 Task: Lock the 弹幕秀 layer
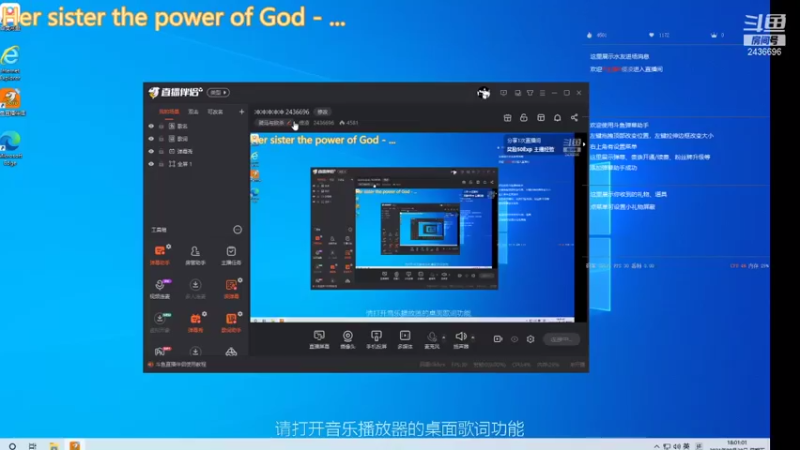(161, 152)
